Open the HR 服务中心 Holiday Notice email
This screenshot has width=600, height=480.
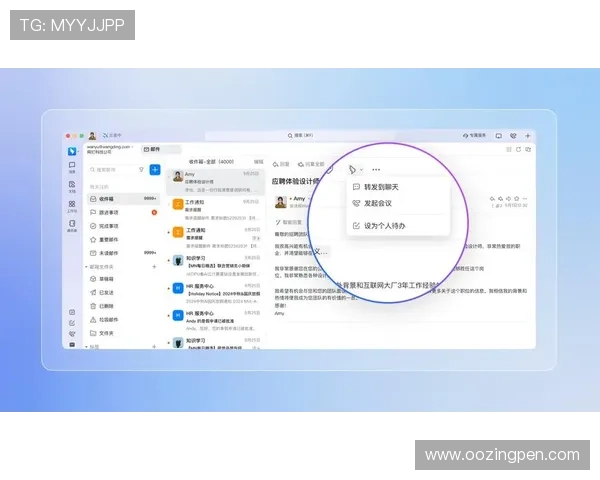click(215, 294)
